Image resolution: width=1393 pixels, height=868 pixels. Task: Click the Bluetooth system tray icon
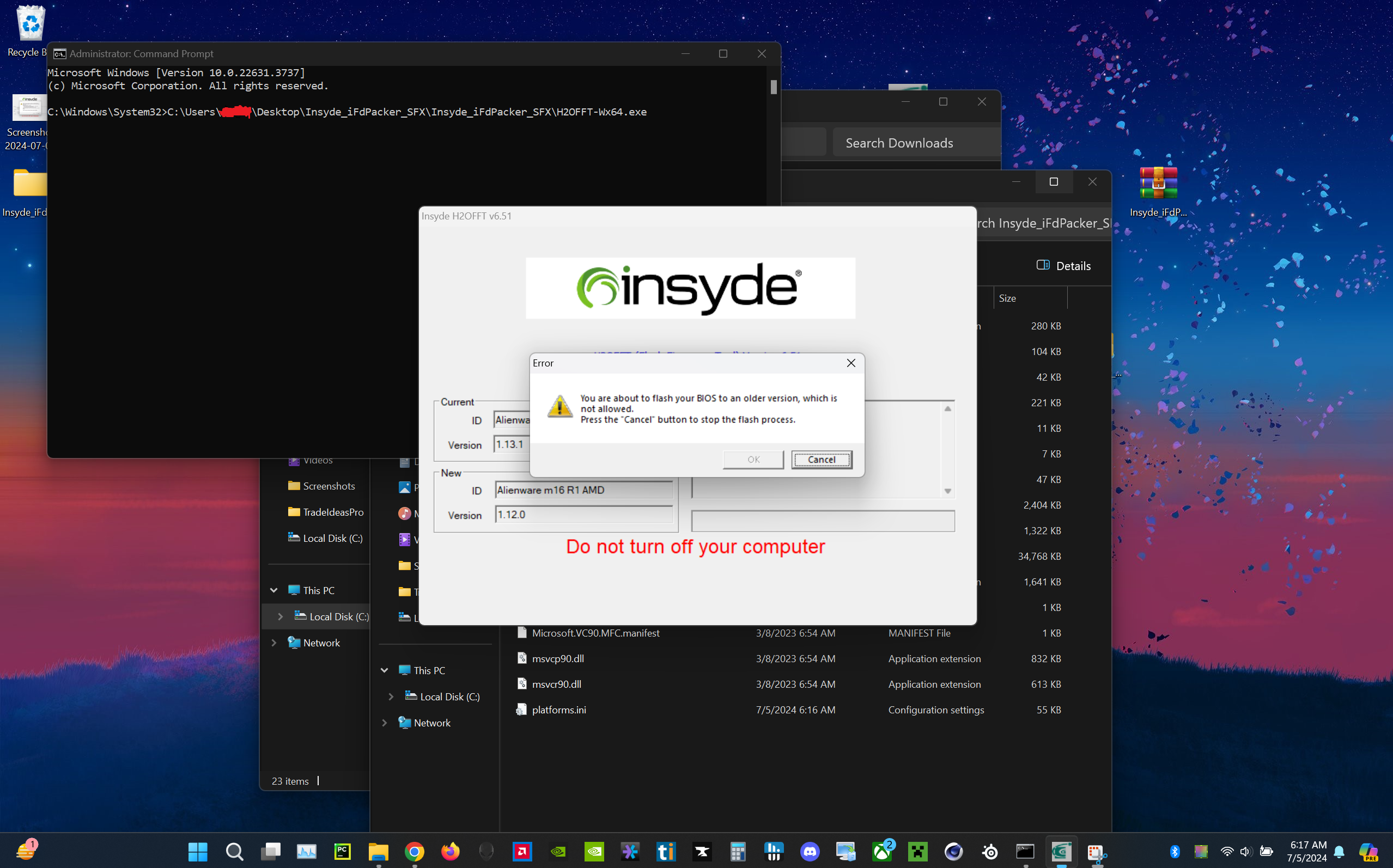coord(1175,851)
